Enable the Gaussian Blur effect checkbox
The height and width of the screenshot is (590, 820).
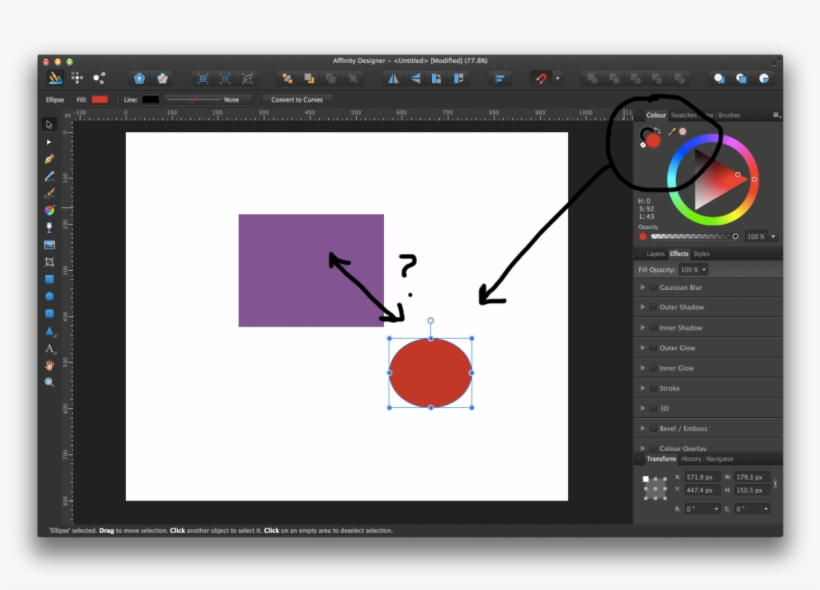652,287
